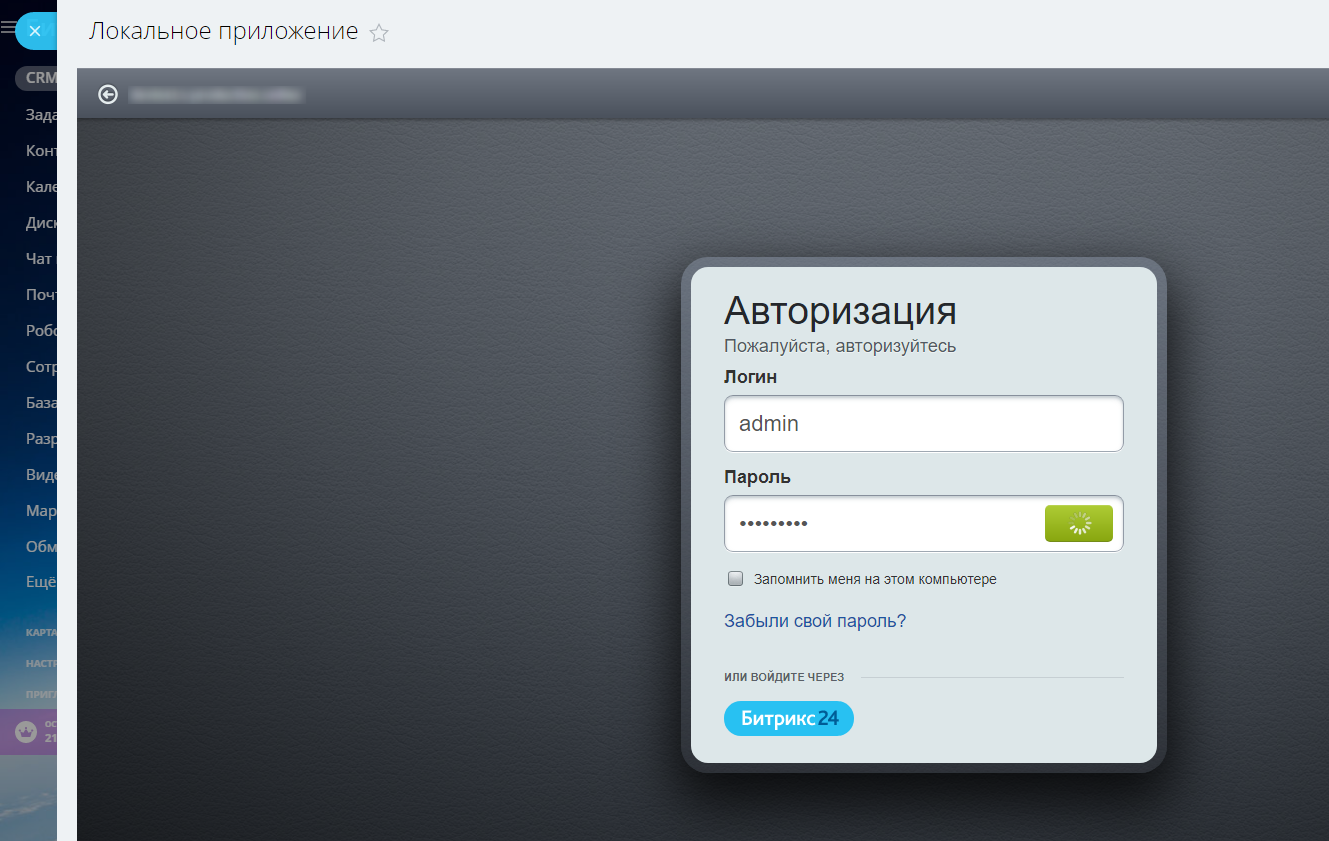Screen dimensions: 1329x841
Task: Open the CRM item in the sidebar
Action: coord(40,79)
